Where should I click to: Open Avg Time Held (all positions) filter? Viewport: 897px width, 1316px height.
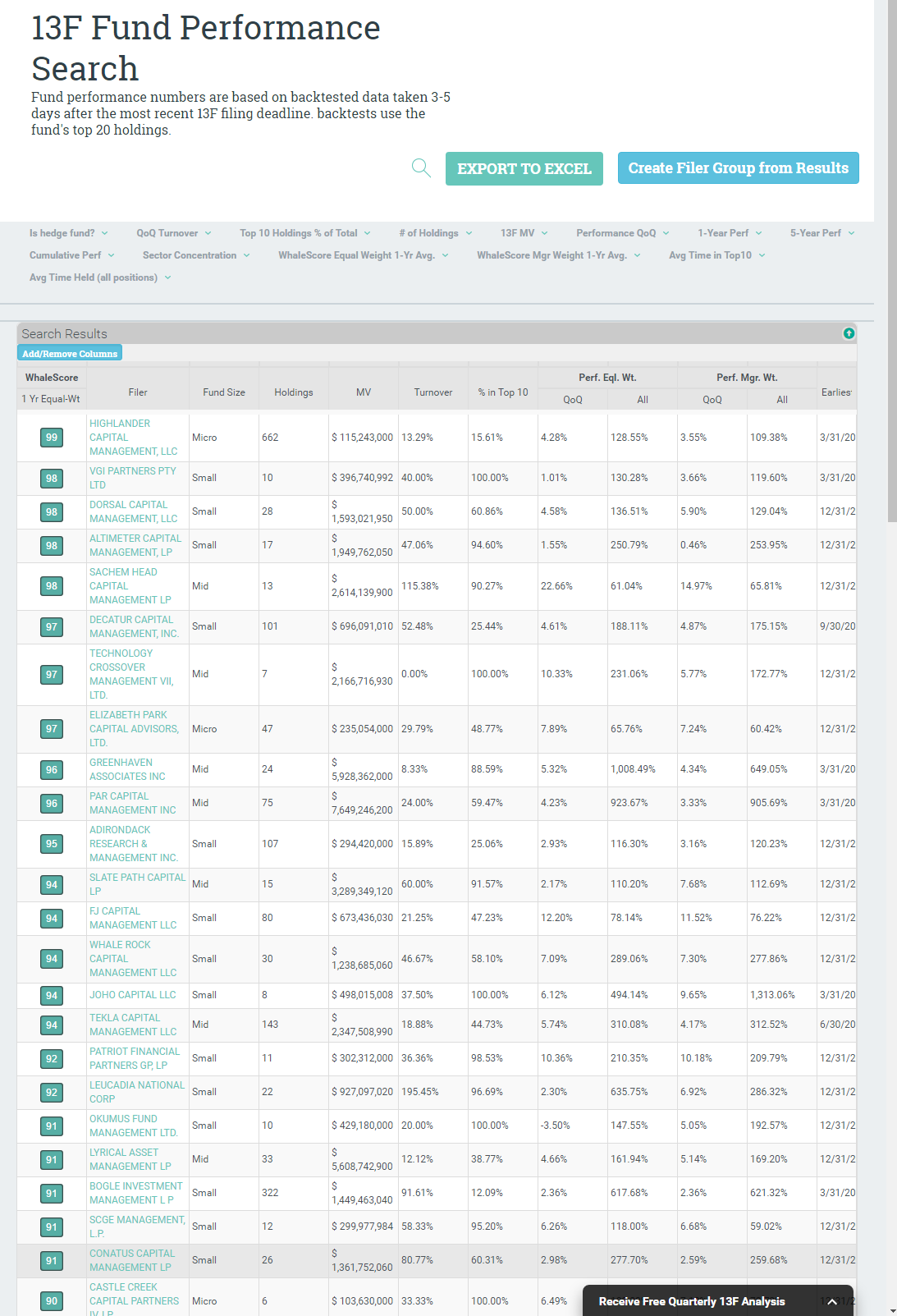pyautogui.click(x=100, y=277)
